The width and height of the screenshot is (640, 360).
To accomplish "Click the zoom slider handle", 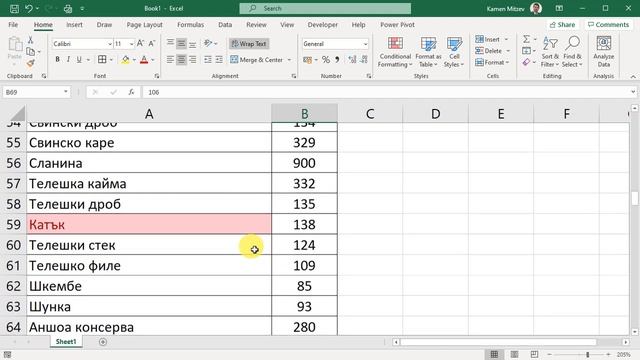I will click(x=588, y=354).
